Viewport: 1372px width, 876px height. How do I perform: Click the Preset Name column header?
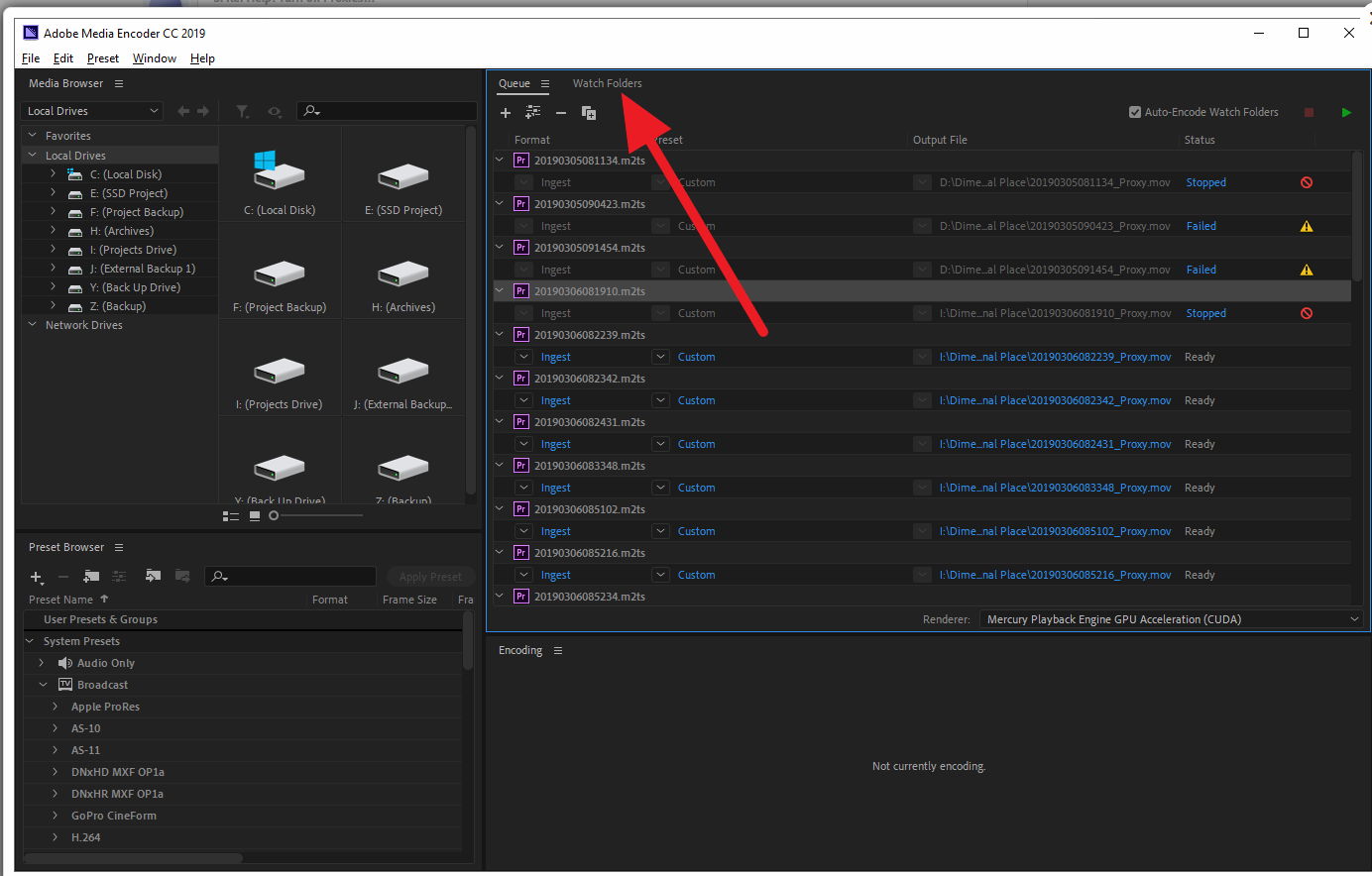(61, 600)
